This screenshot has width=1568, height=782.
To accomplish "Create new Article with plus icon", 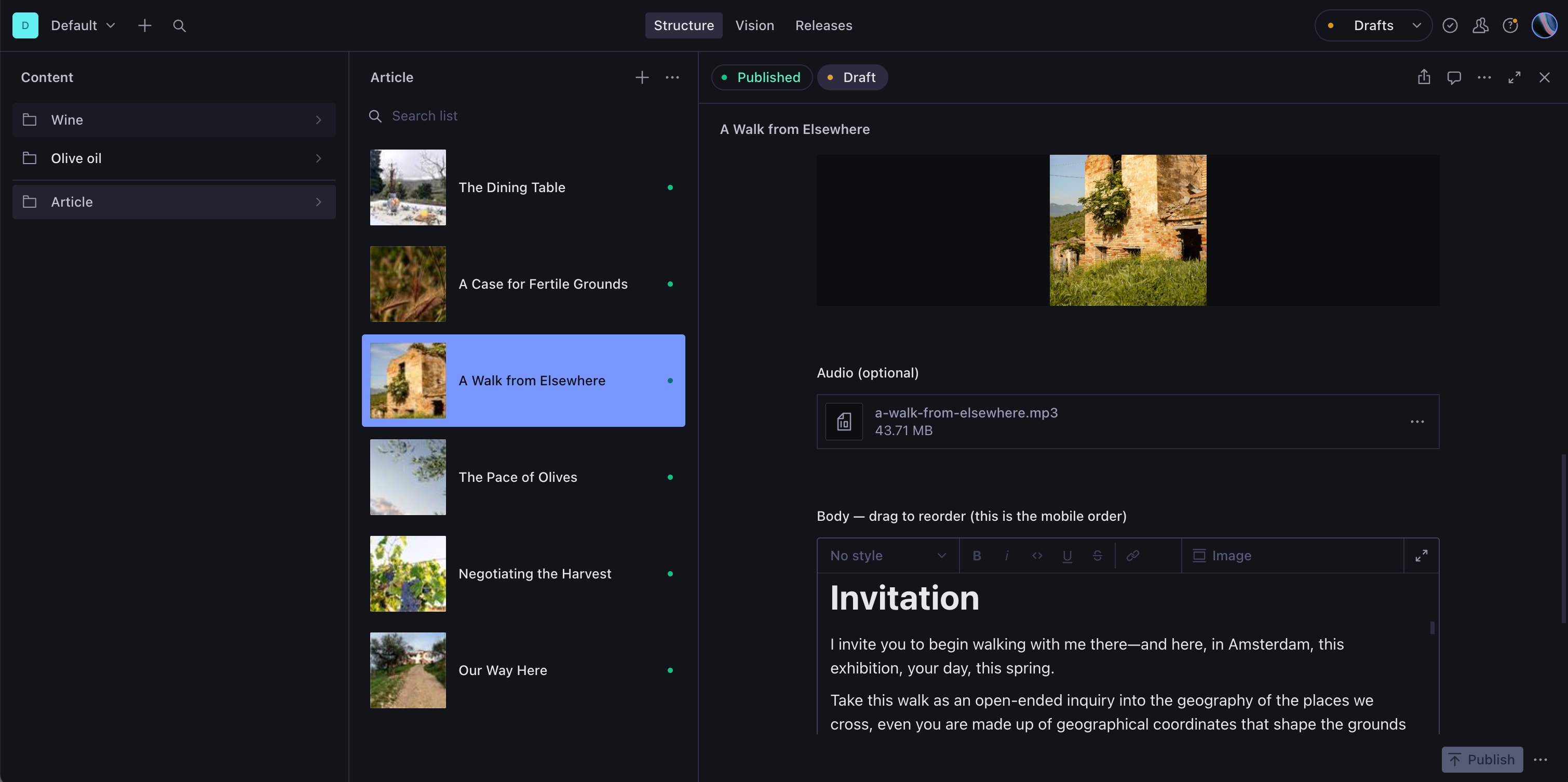I will (x=642, y=77).
